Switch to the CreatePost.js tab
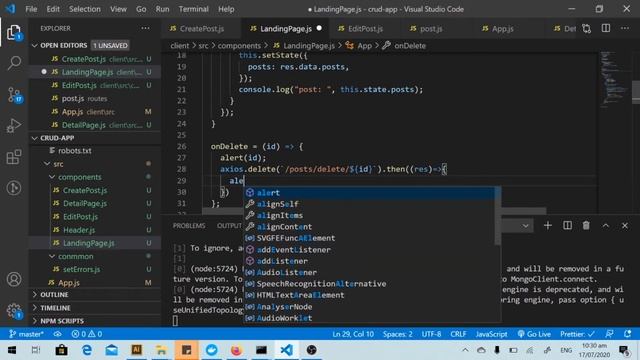Screen dimensions: 640x360 click(x=202, y=29)
